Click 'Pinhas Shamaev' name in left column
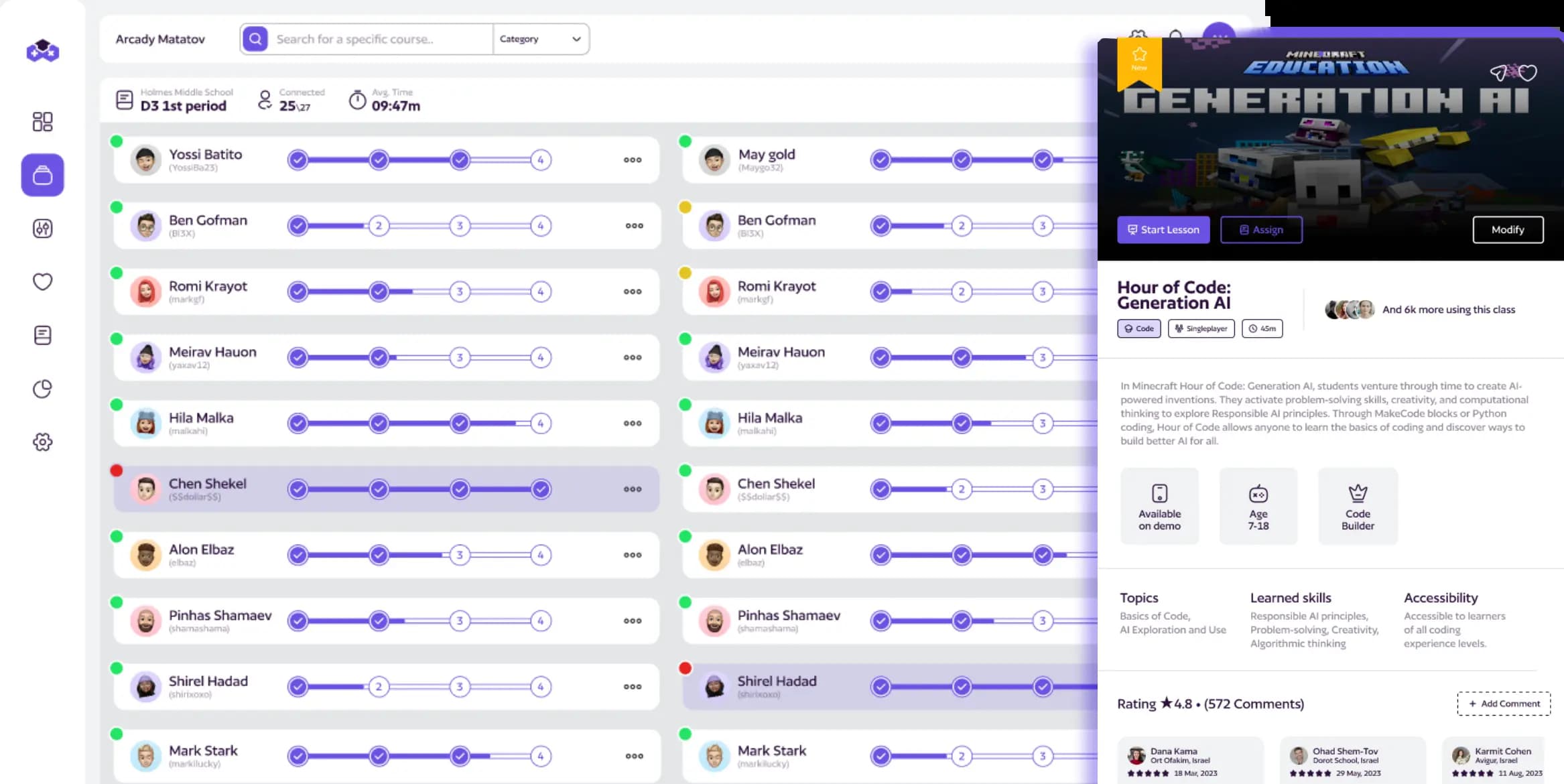1564x784 pixels. [220, 615]
